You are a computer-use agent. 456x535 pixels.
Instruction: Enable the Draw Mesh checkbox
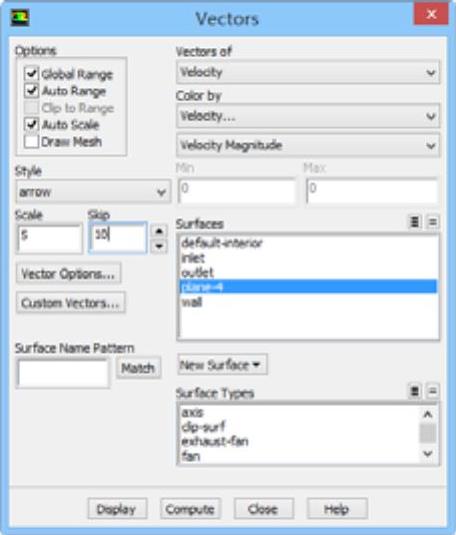click(31, 141)
